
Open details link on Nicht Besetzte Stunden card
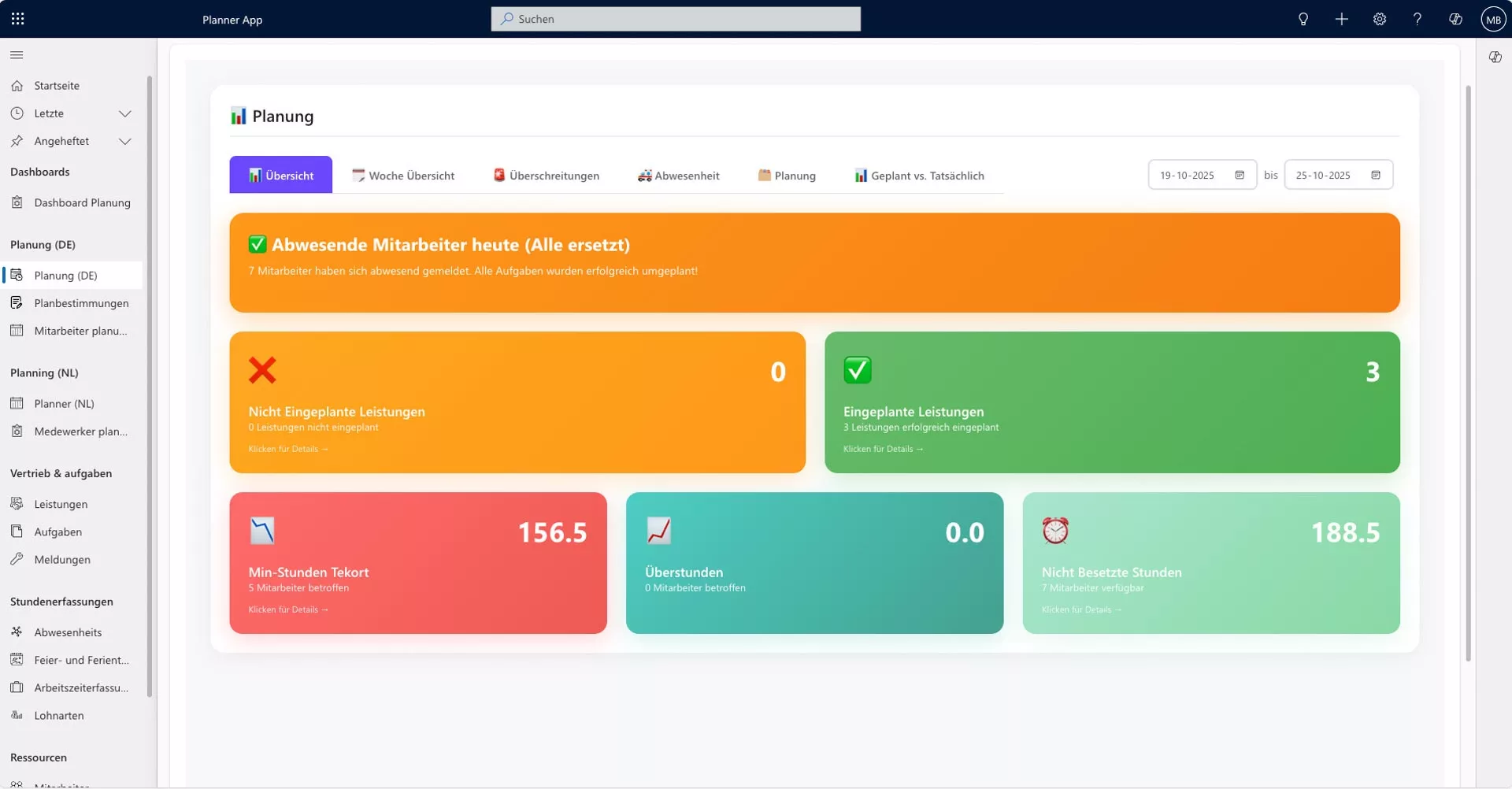pos(1081,609)
